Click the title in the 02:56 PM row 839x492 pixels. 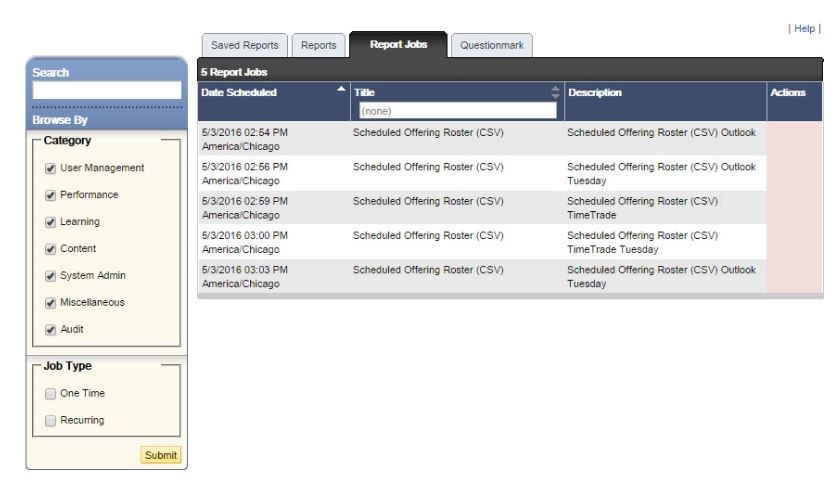point(428,166)
